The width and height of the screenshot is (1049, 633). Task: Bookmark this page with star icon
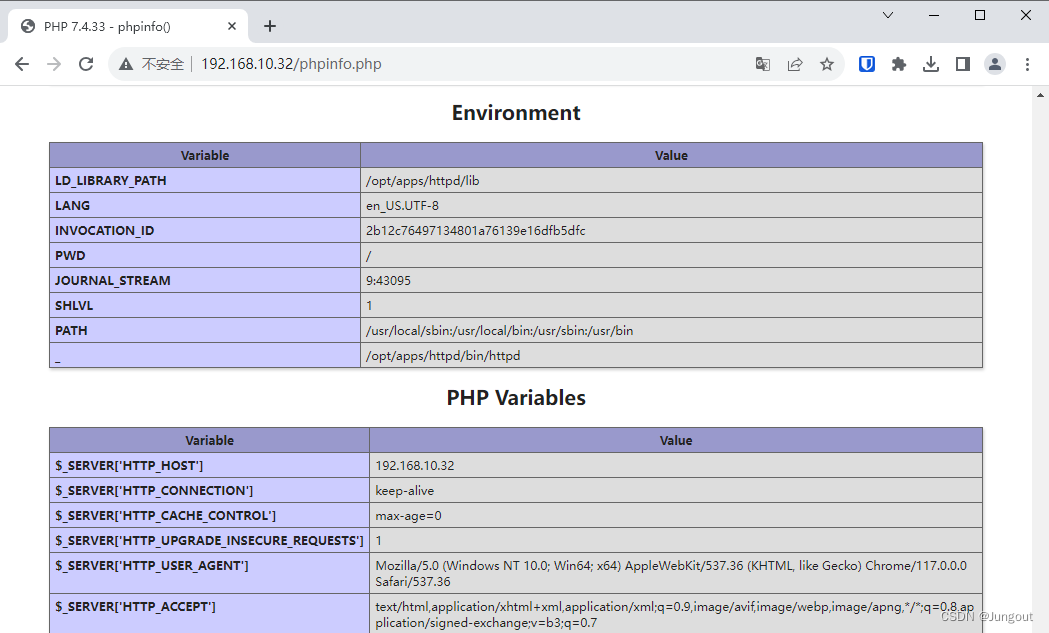click(827, 64)
